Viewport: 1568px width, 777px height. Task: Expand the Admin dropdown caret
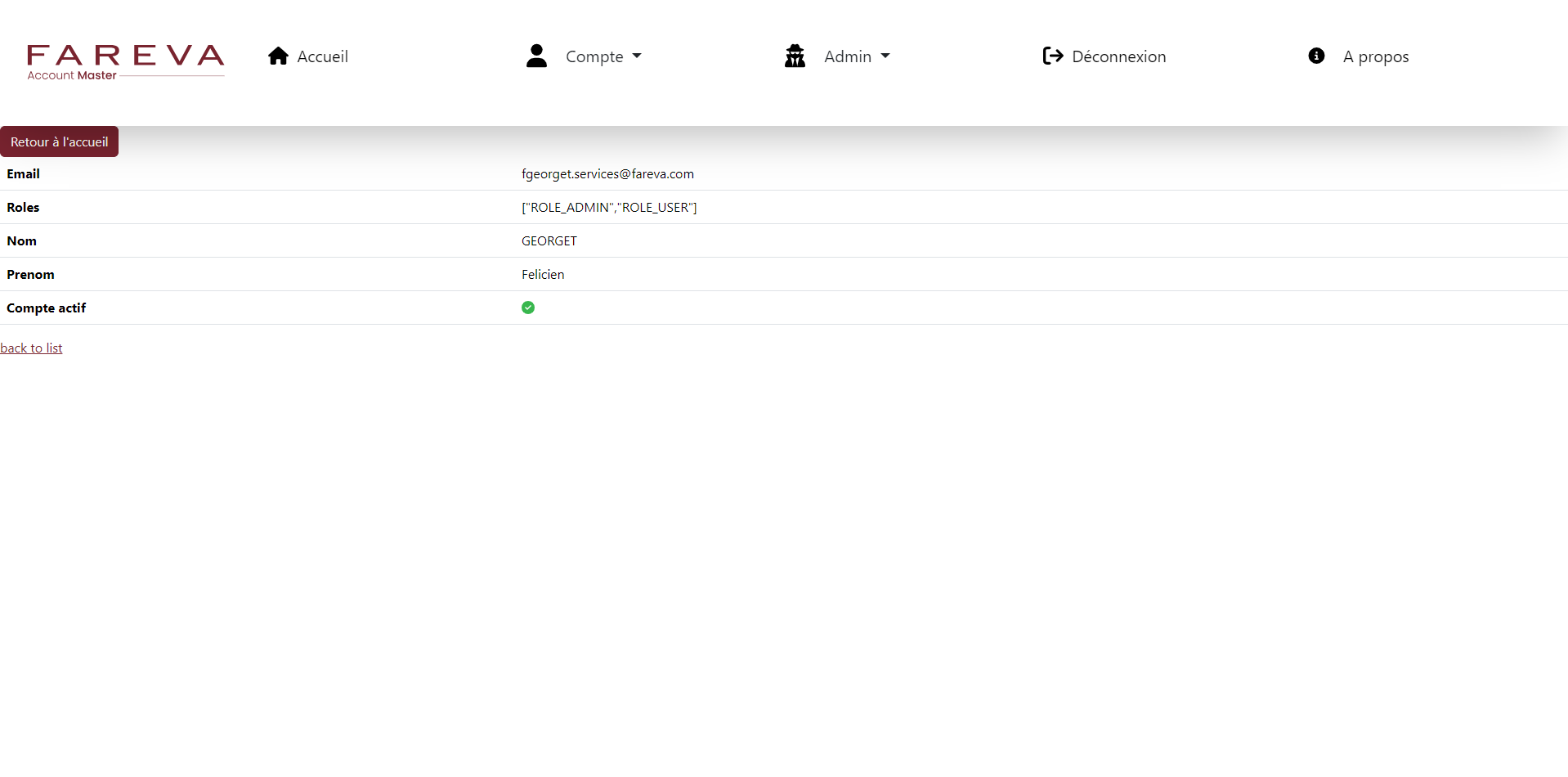point(885,56)
